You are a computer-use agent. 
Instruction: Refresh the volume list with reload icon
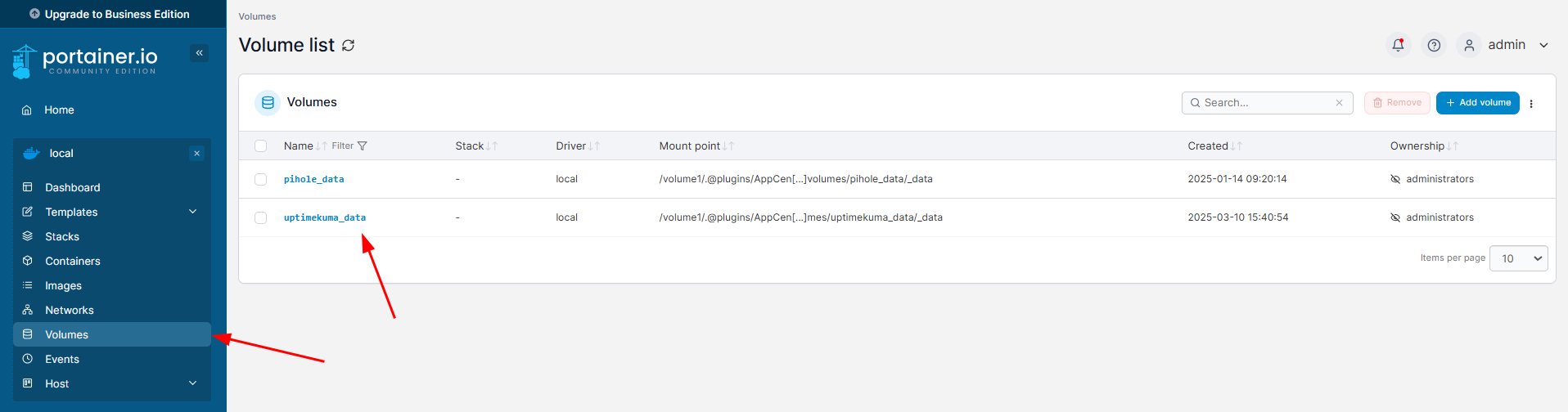(x=349, y=46)
